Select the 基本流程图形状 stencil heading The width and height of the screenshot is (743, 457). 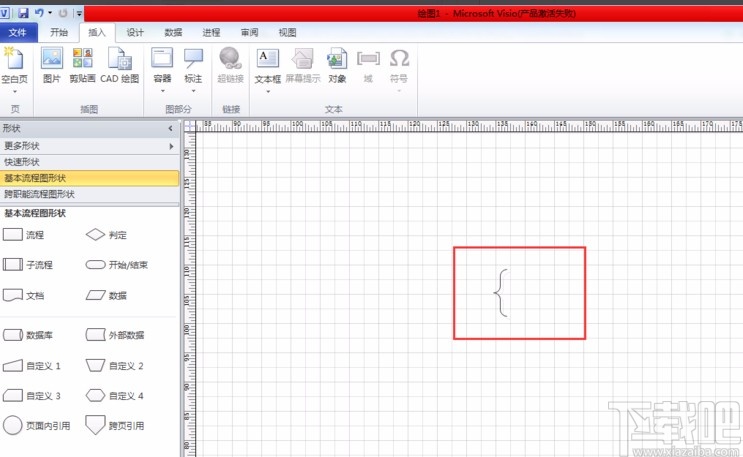(90, 178)
